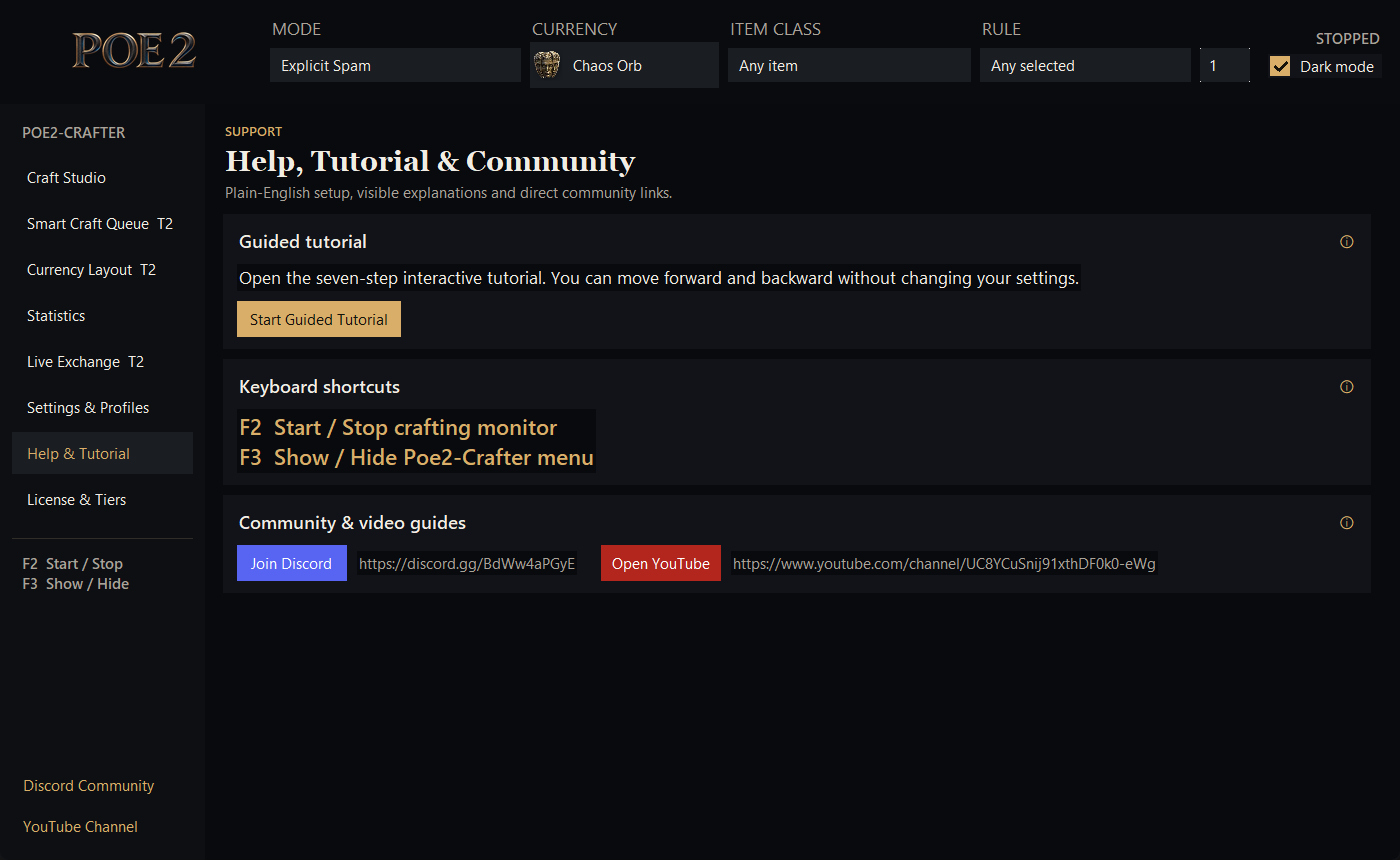1400x860 pixels.
Task: Click the F3 Show / Hide Poe2-Crafter menu line
Action: pos(416,458)
